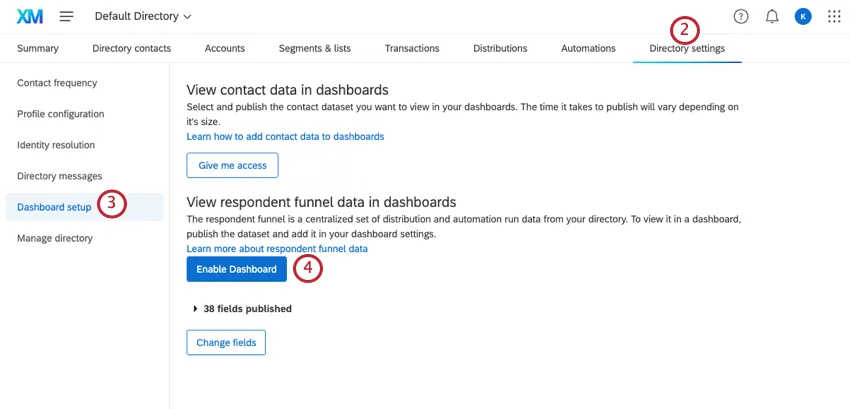Open the user account avatar

coord(803,17)
